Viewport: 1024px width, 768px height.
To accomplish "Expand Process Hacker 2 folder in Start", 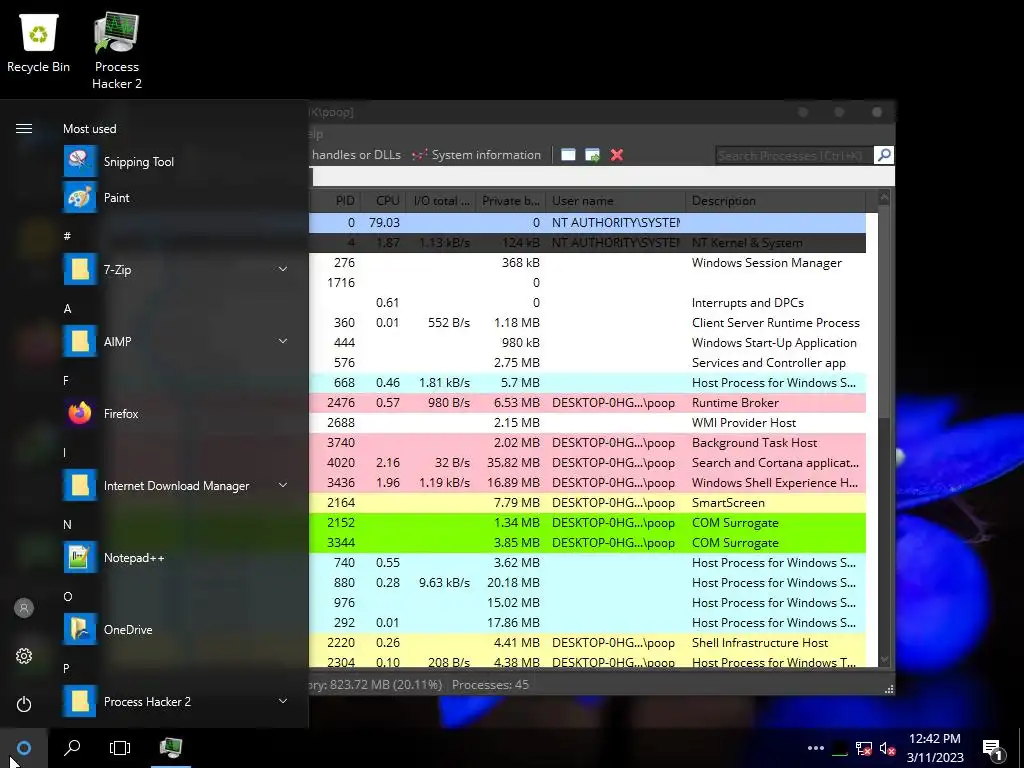I will [283, 701].
